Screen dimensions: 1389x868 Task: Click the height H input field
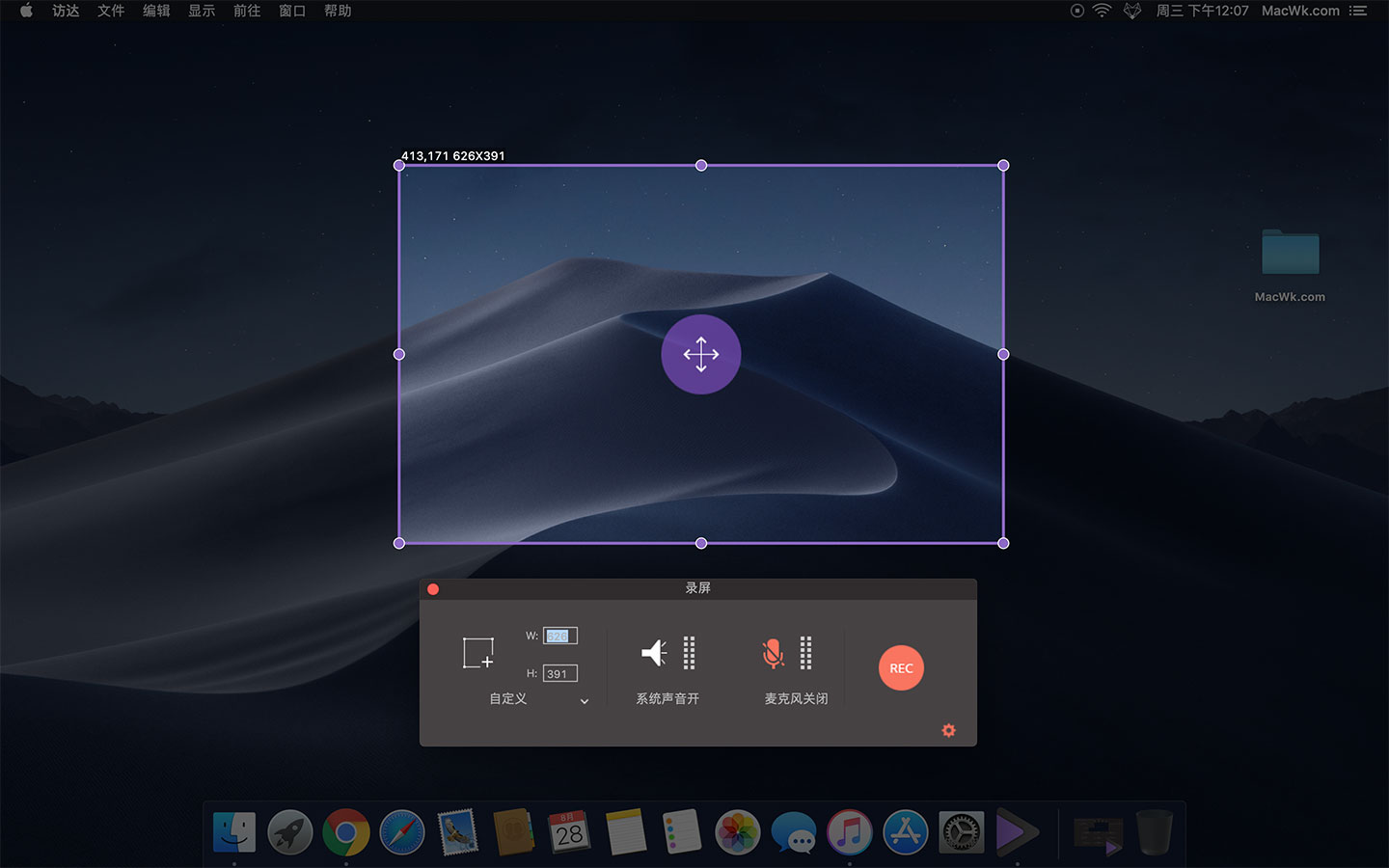559,673
